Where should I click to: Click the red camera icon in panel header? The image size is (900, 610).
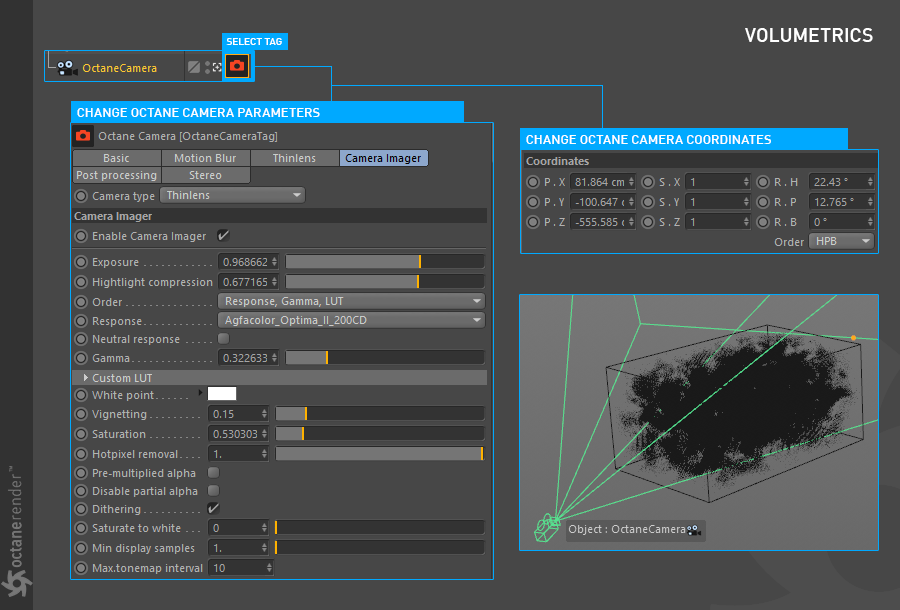83,136
